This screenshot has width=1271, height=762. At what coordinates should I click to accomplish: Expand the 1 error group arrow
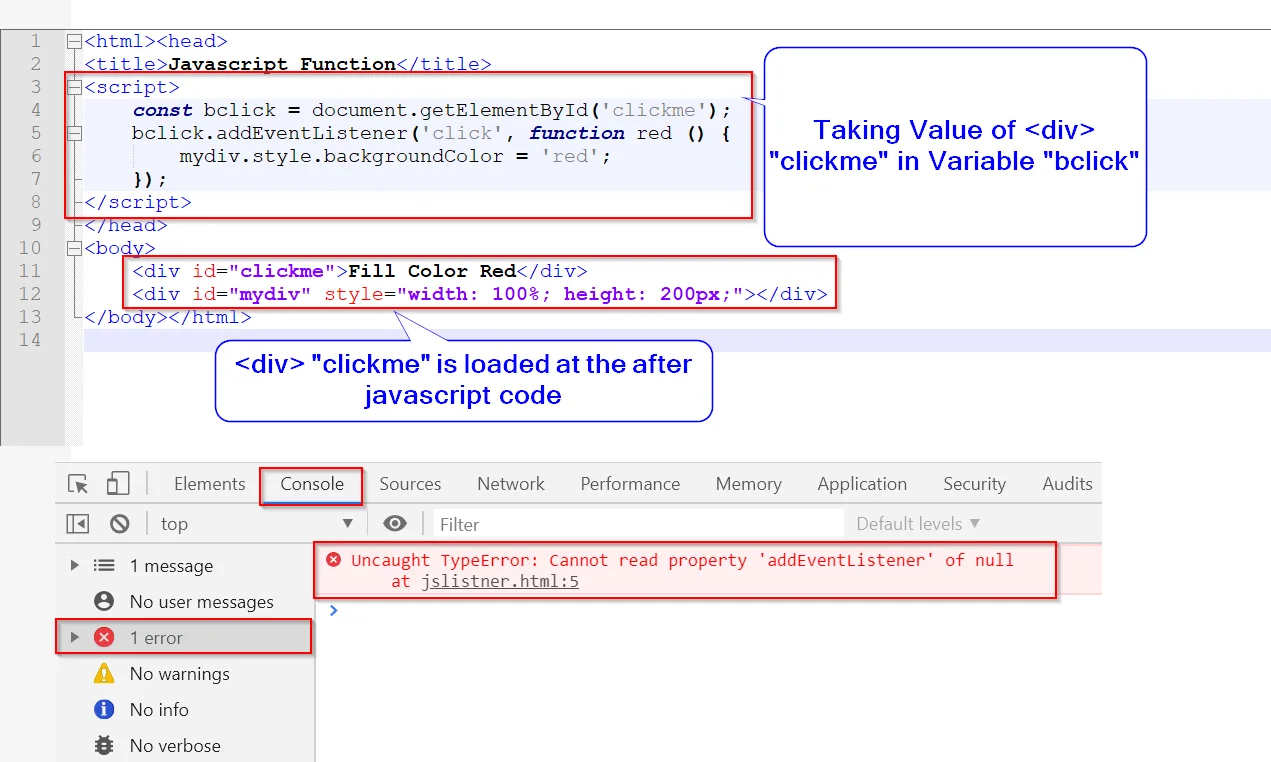74,638
